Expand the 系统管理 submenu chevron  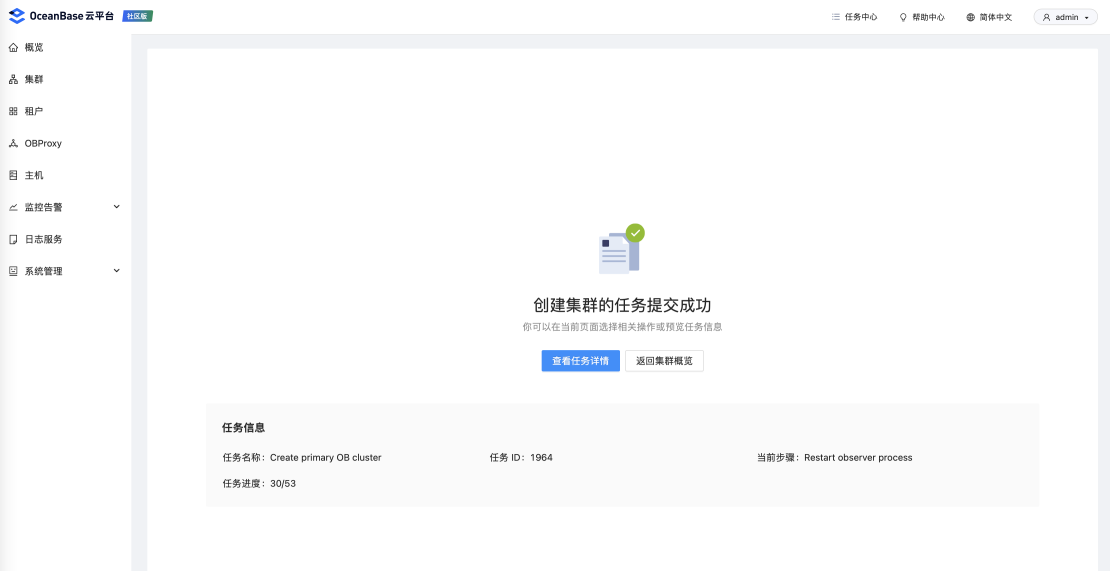point(117,270)
